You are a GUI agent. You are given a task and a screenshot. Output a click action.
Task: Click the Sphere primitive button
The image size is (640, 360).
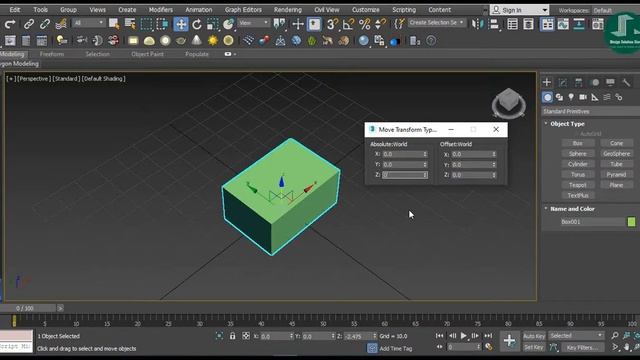(x=578, y=154)
